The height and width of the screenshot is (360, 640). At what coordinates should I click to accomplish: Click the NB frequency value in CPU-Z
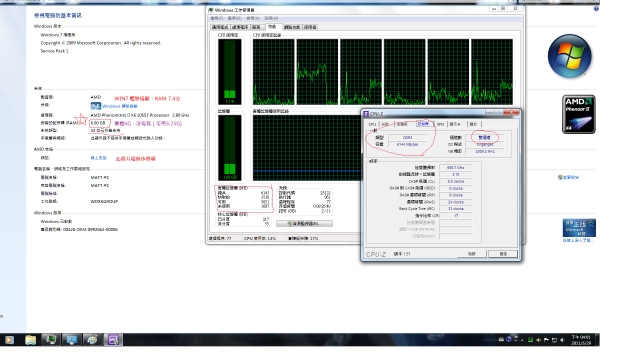(485, 151)
